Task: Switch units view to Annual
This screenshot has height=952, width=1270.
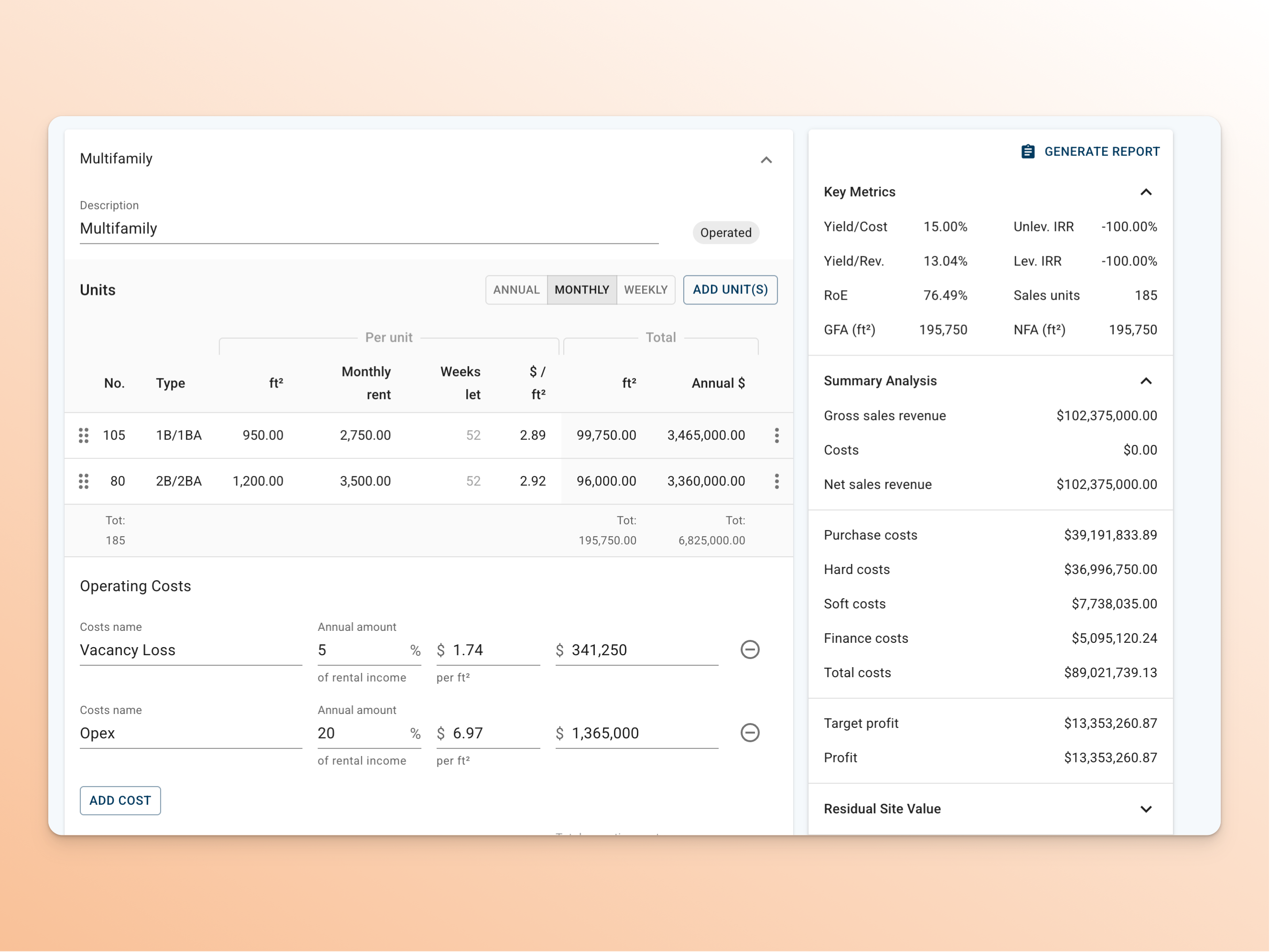Action: (x=516, y=290)
